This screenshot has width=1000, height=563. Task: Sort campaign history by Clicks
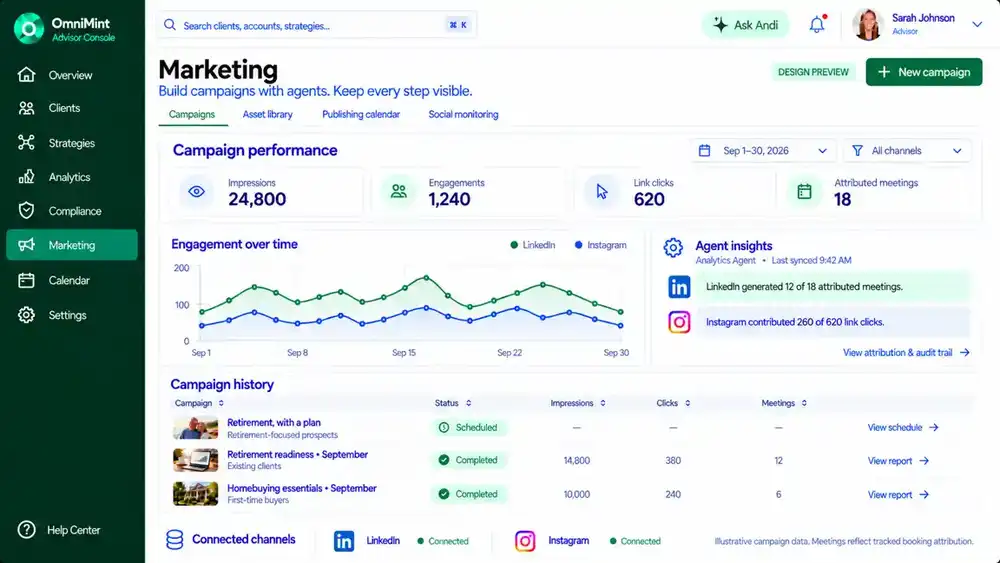coord(673,403)
